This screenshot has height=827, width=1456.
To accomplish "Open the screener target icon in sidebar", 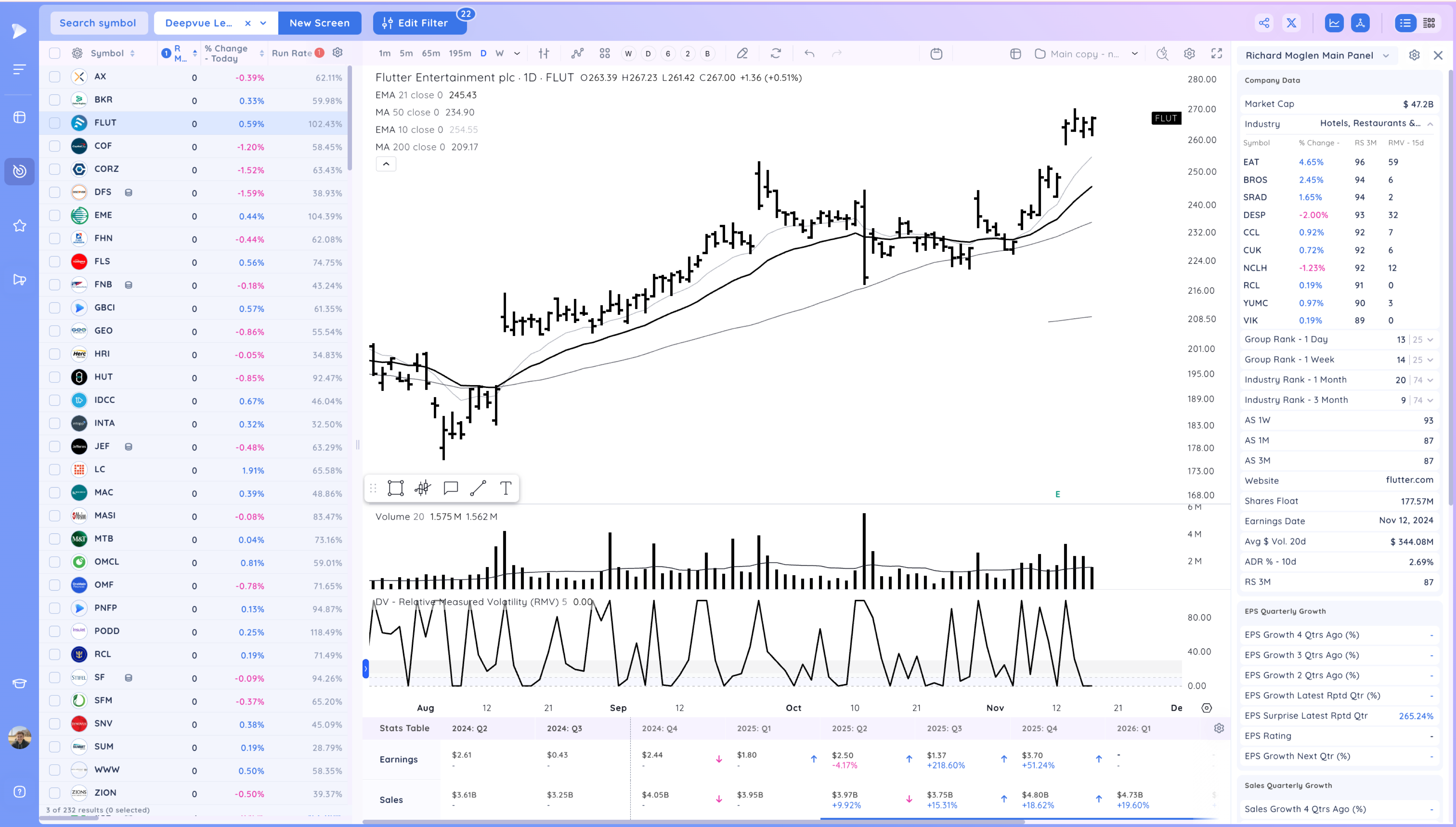I will pyautogui.click(x=19, y=171).
